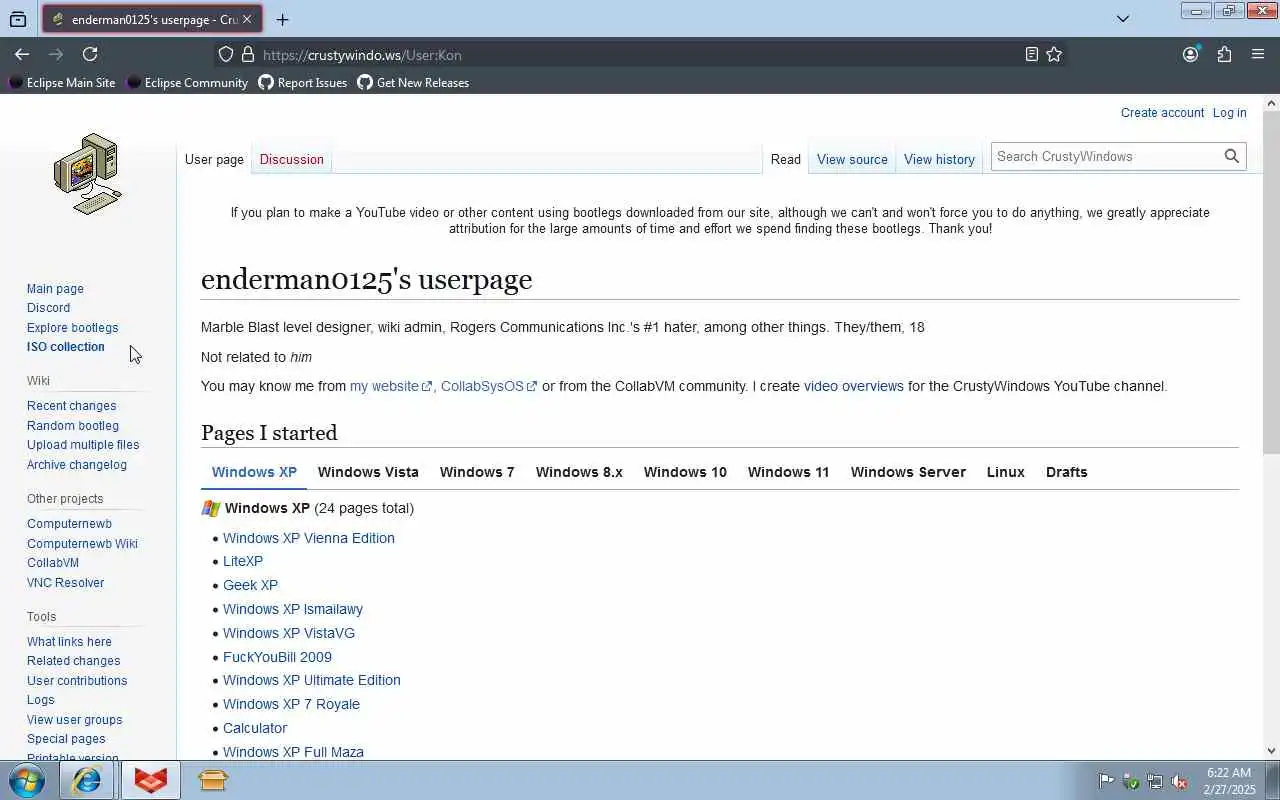Open a new browser tab
The width and height of the screenshot is (1280, 800).
tap(283, 19)
